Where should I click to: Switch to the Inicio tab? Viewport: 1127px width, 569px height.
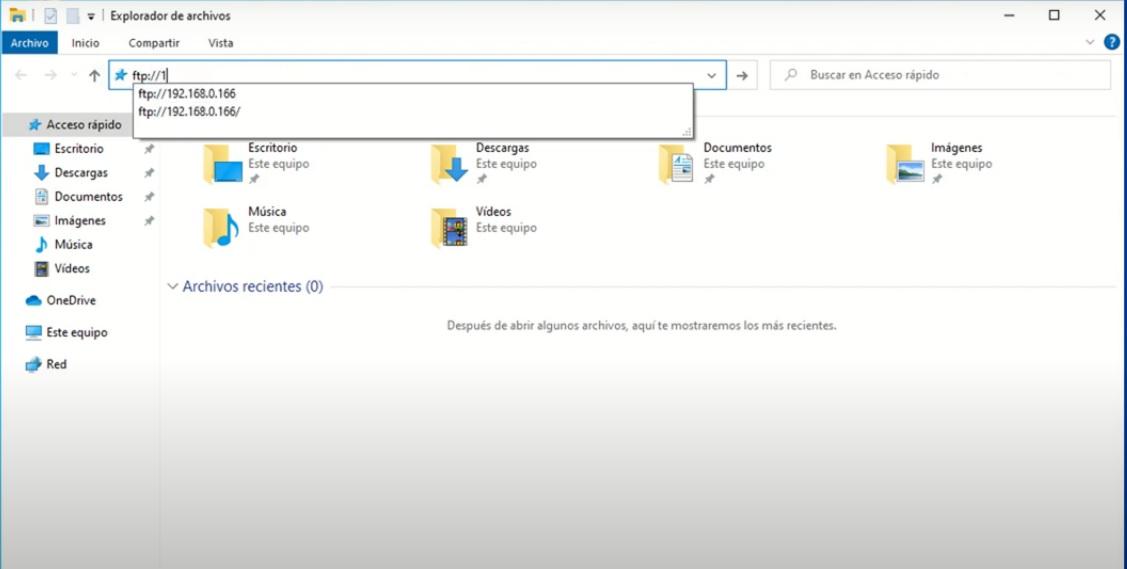click(x=86, y=43)
